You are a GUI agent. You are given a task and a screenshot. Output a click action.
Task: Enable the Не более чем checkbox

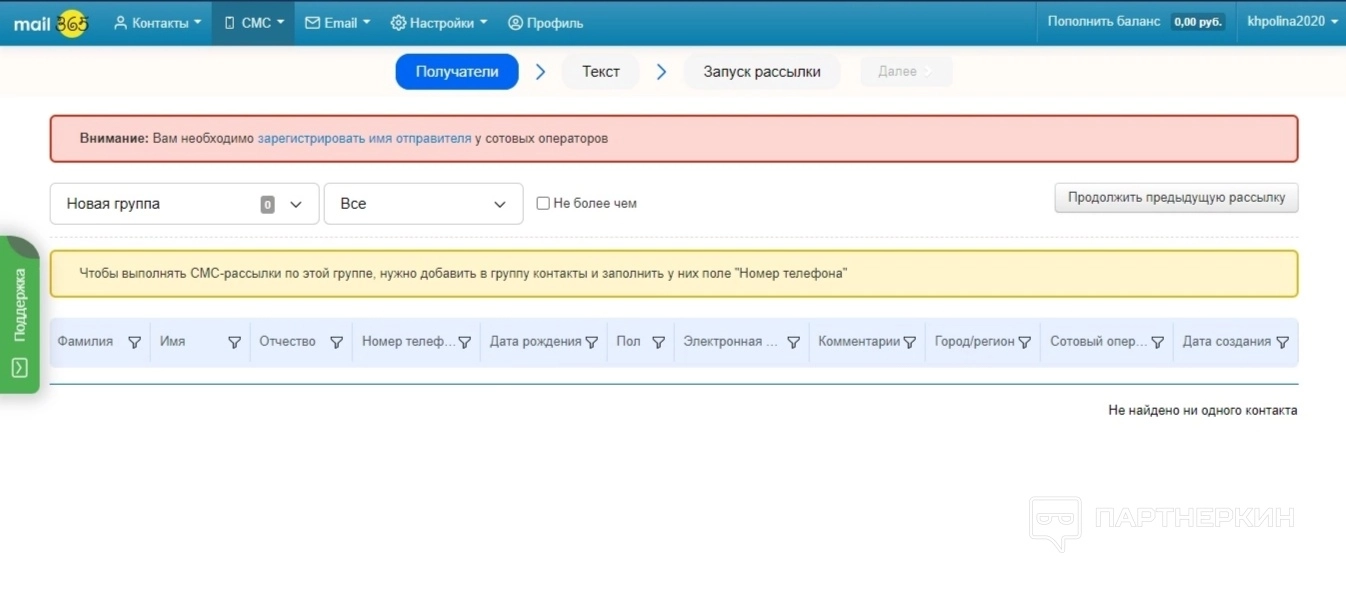tap(543, 203)
